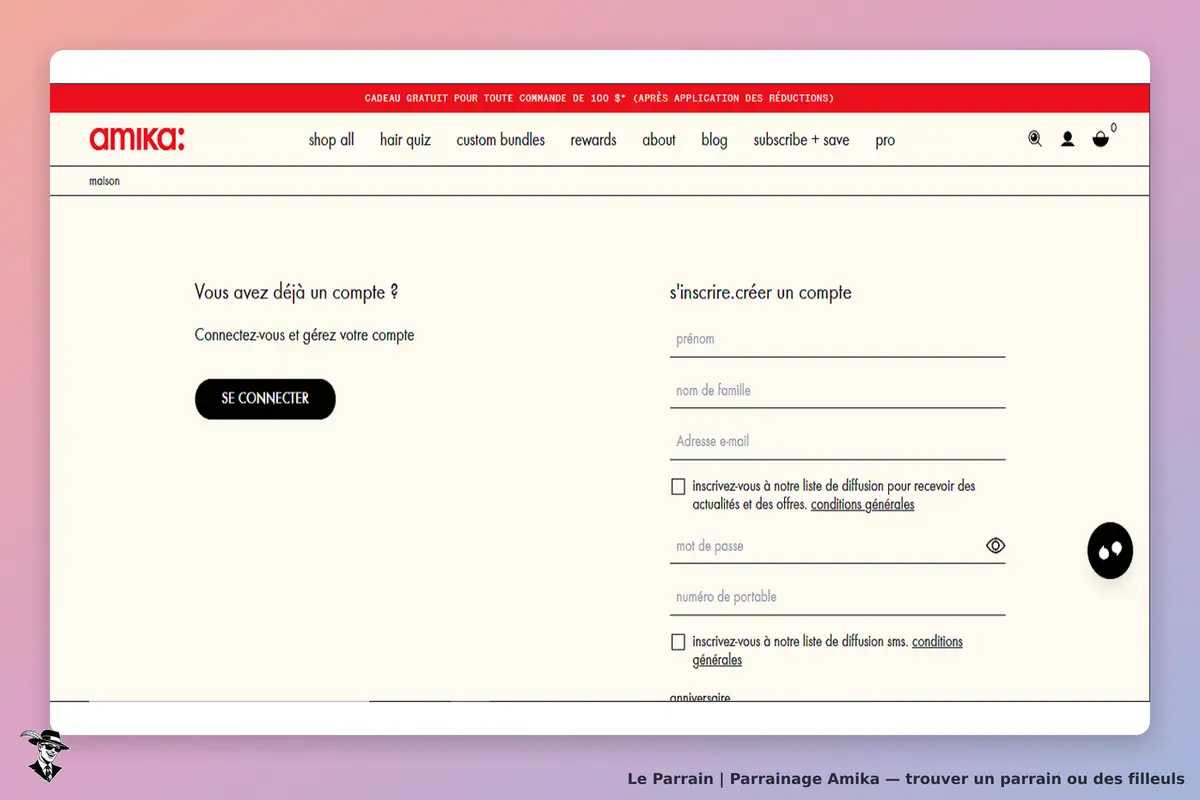1200x800 pixels.
Task: Open conditions générales link for email list
Action: pyautogui.click(x=862, y=505)
